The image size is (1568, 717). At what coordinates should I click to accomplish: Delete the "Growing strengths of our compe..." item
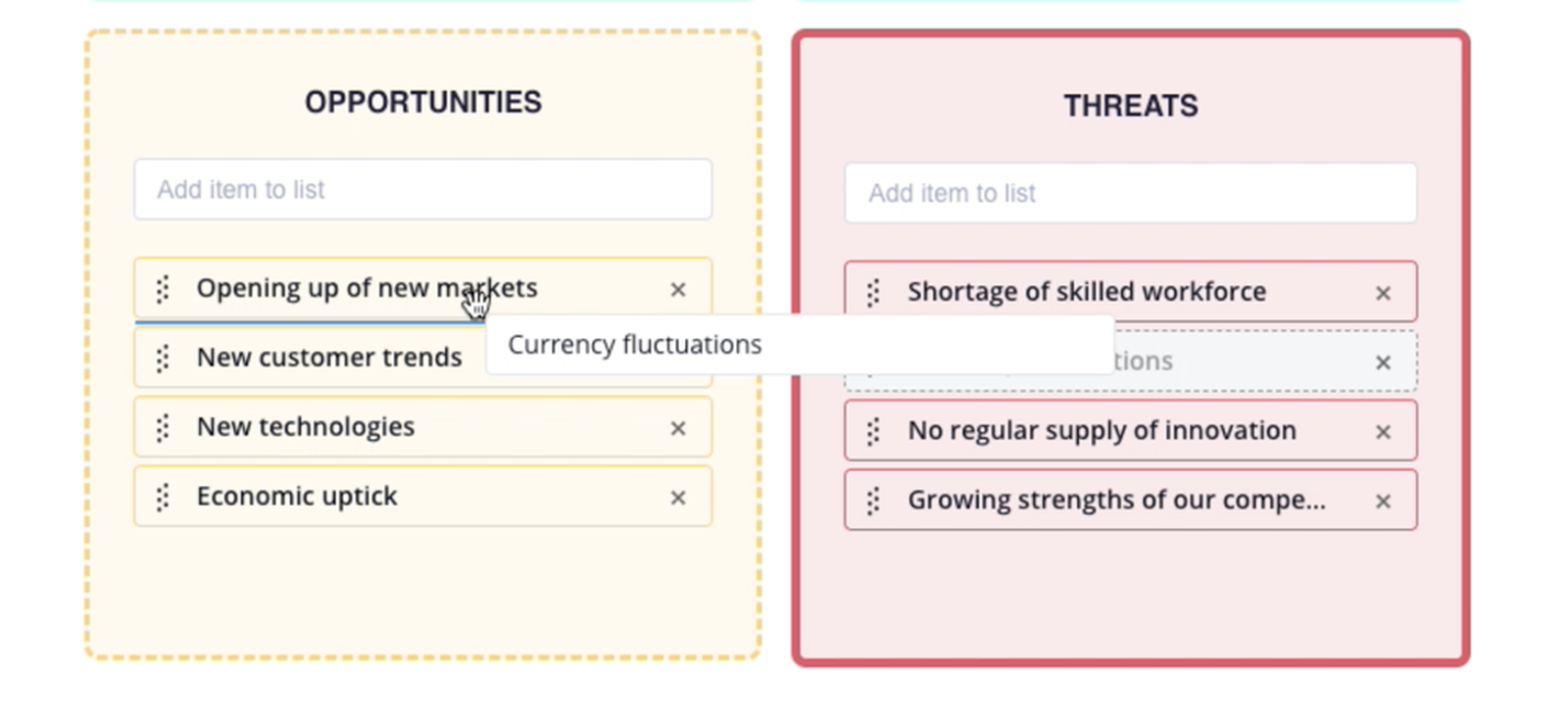pos(1383,502)
